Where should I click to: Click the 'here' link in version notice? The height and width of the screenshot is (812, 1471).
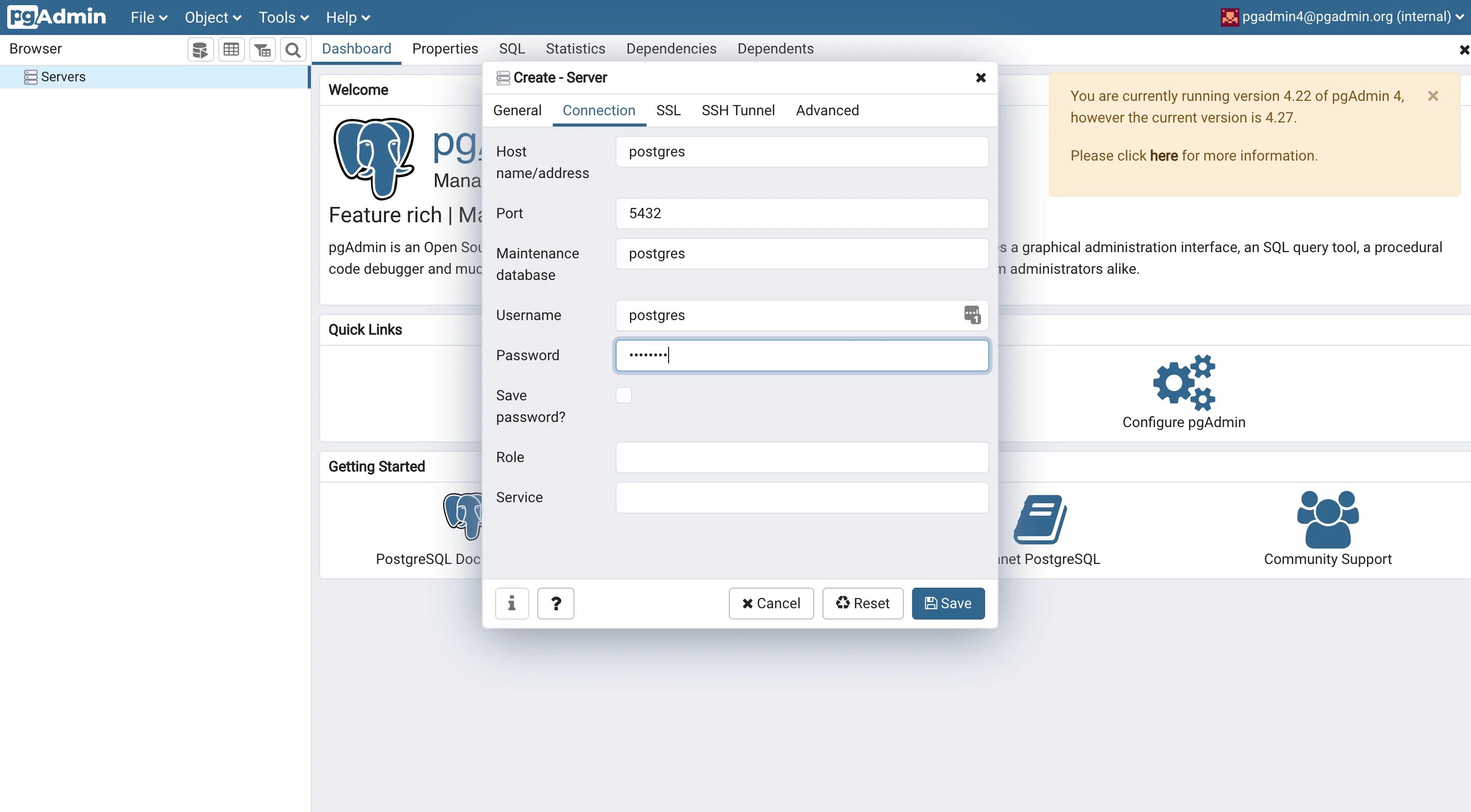1164,155
